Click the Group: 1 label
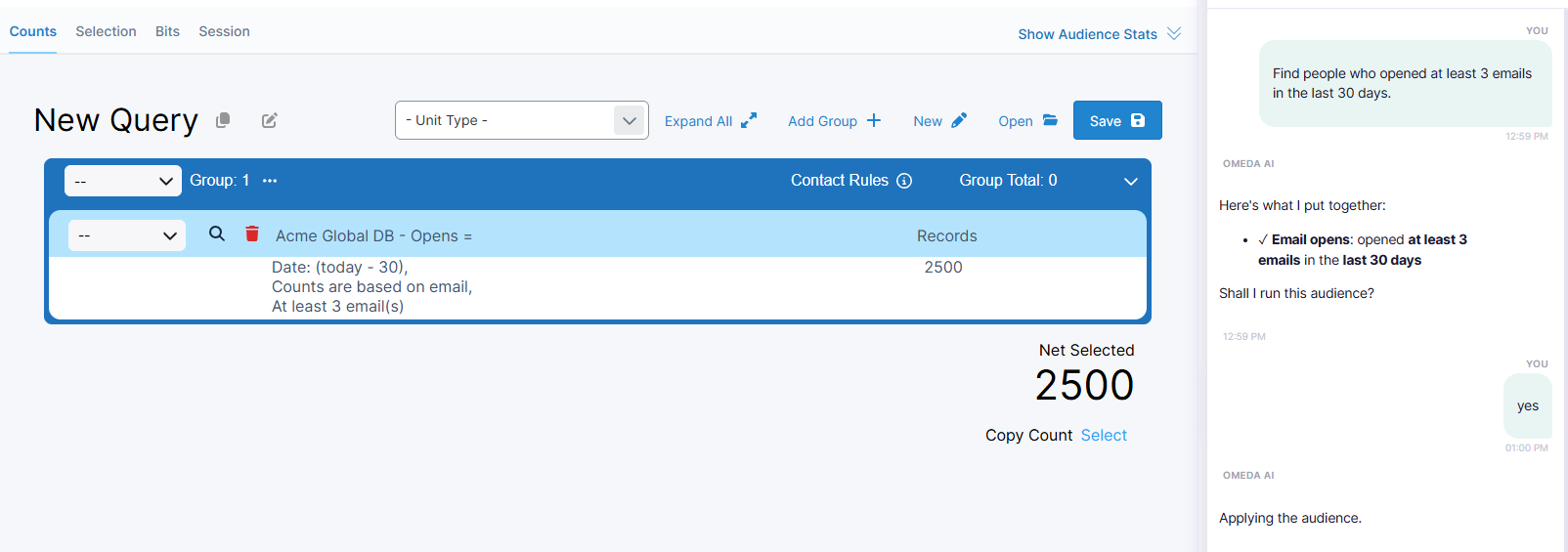Image resolution: width=1568 pixels, height=552 pixels. (x=219, y=181)
